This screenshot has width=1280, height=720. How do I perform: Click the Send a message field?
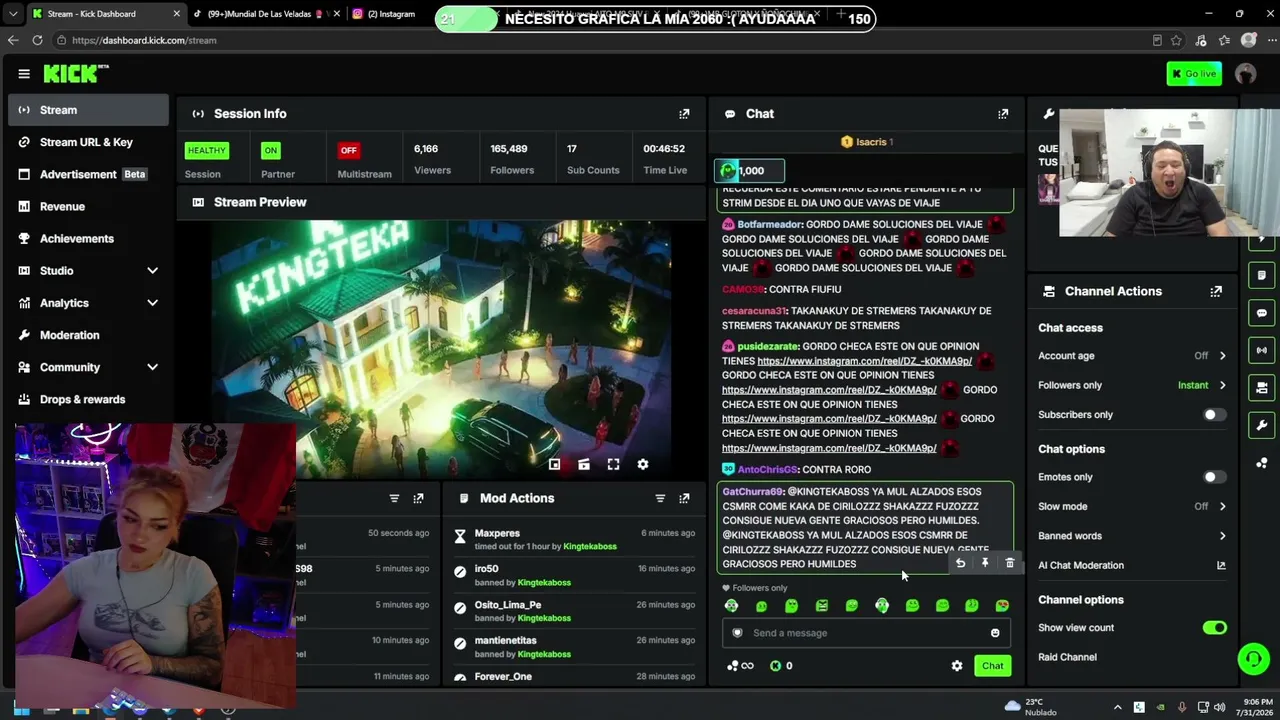866,633
